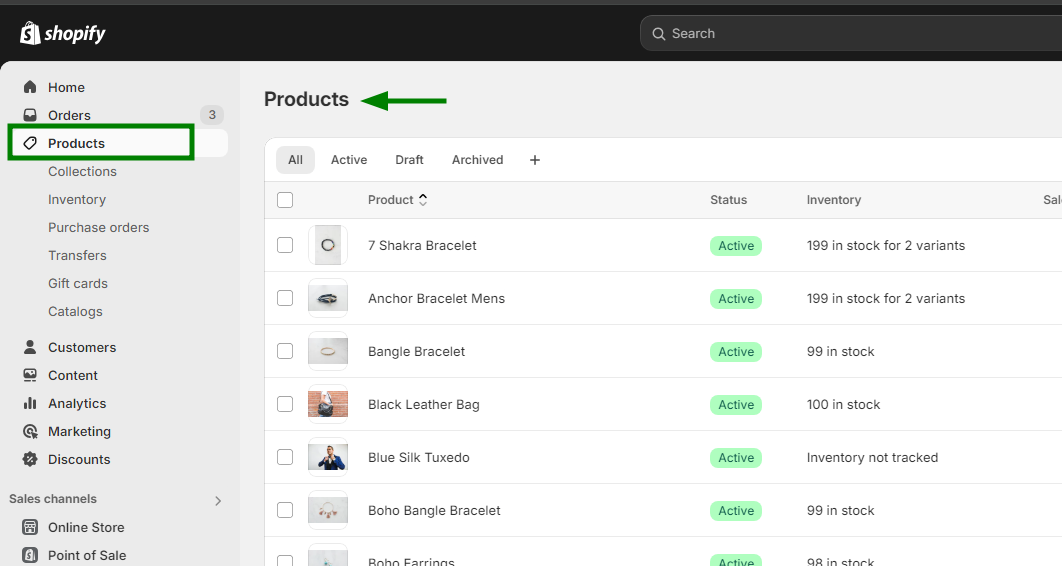Click the Orders inbox icon
Viewport: 1062px width, 566px height.
point(30,115)
